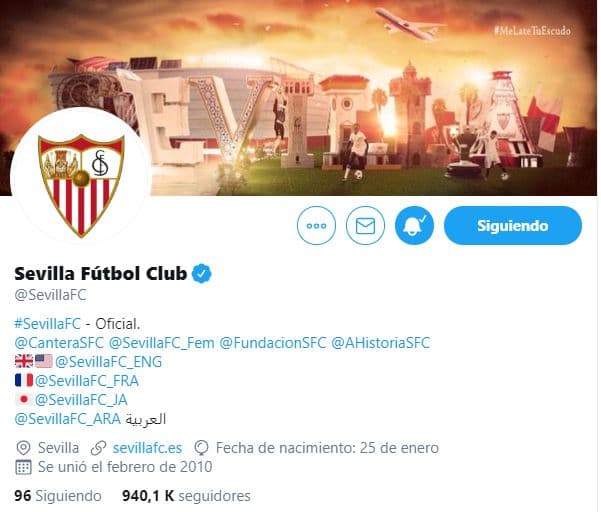View the 96 Siguiendo following list

point(58,496)
